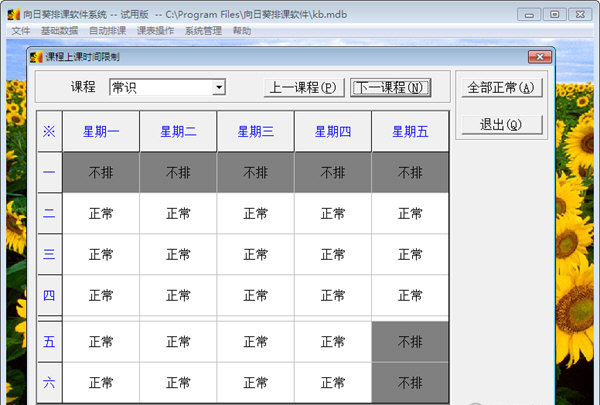This screenshot has width=600, height=405.
Task: Click the 上一课程(P) button
Action: tap(302, 88)
